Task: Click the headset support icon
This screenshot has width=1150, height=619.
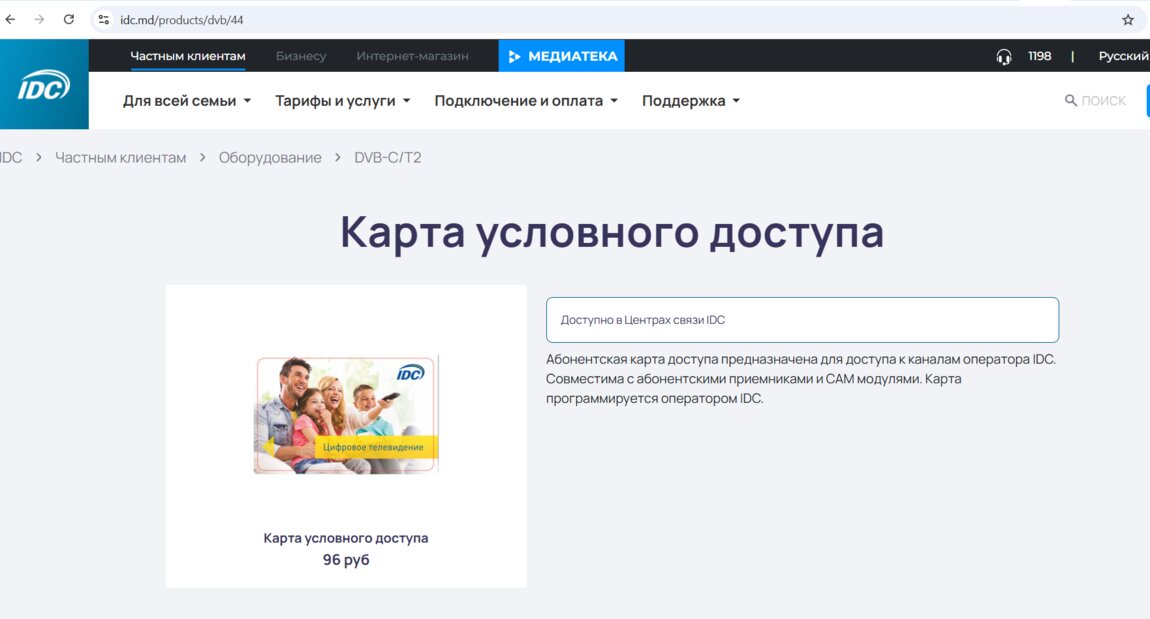Action: pyautogui.click(x=1004, y=56)
